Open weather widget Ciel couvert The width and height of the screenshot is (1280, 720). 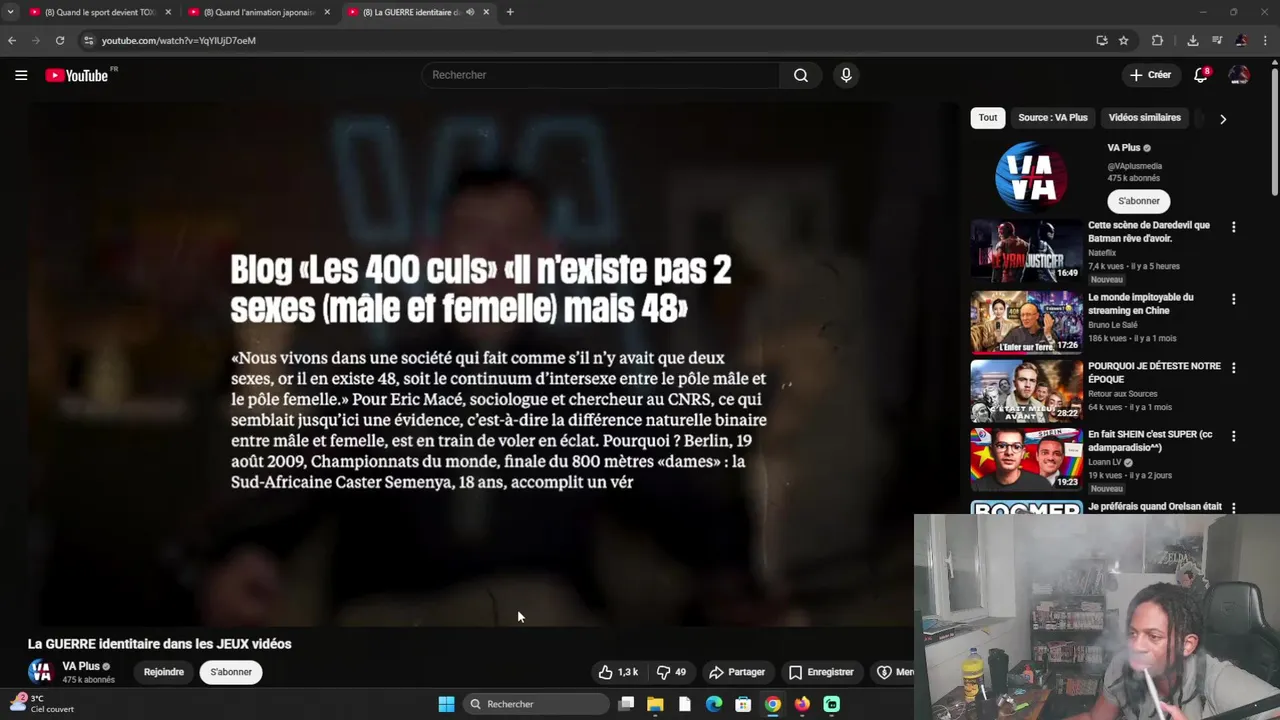point(42,703)
